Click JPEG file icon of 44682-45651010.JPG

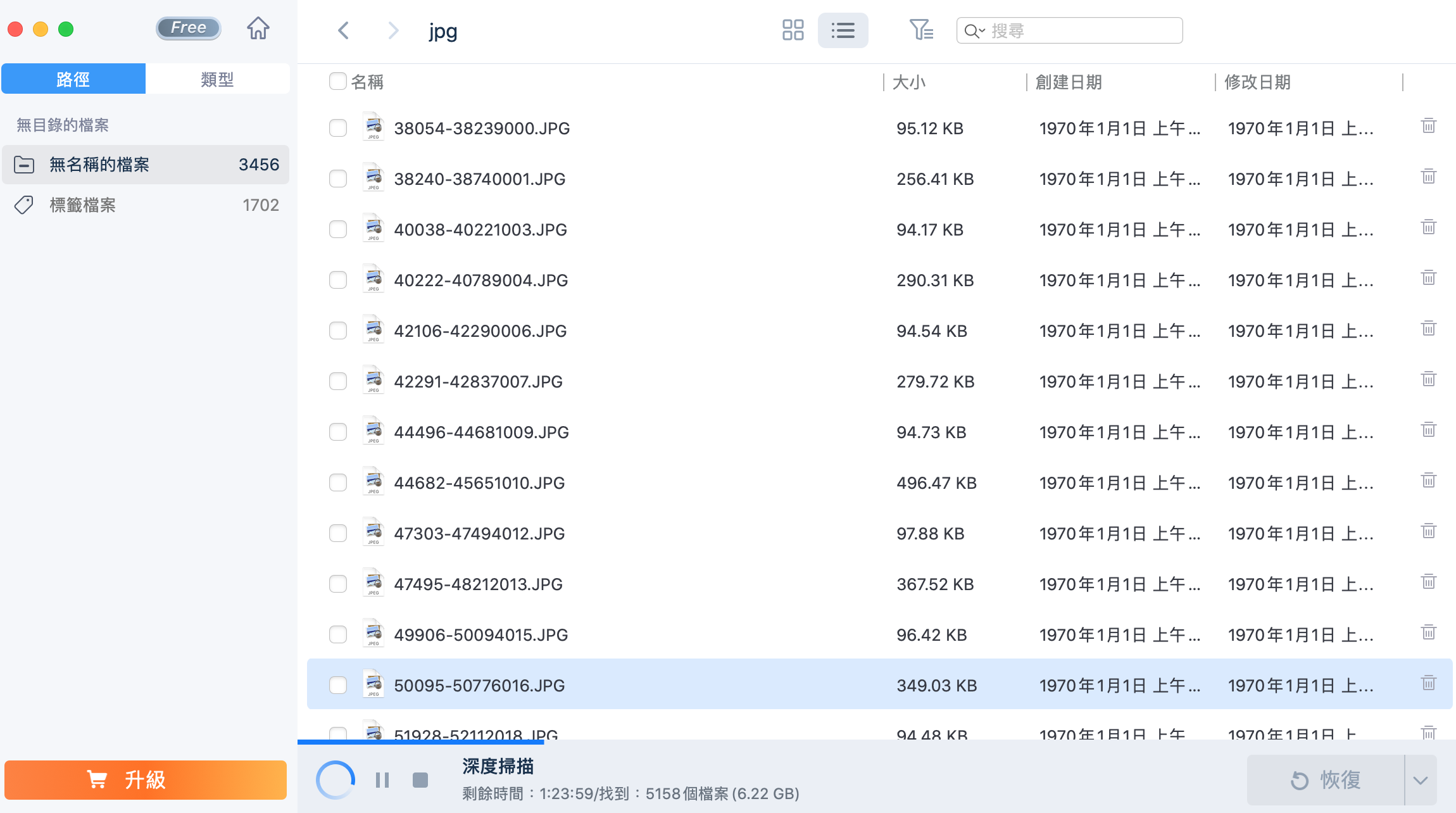tap(373, 481)
